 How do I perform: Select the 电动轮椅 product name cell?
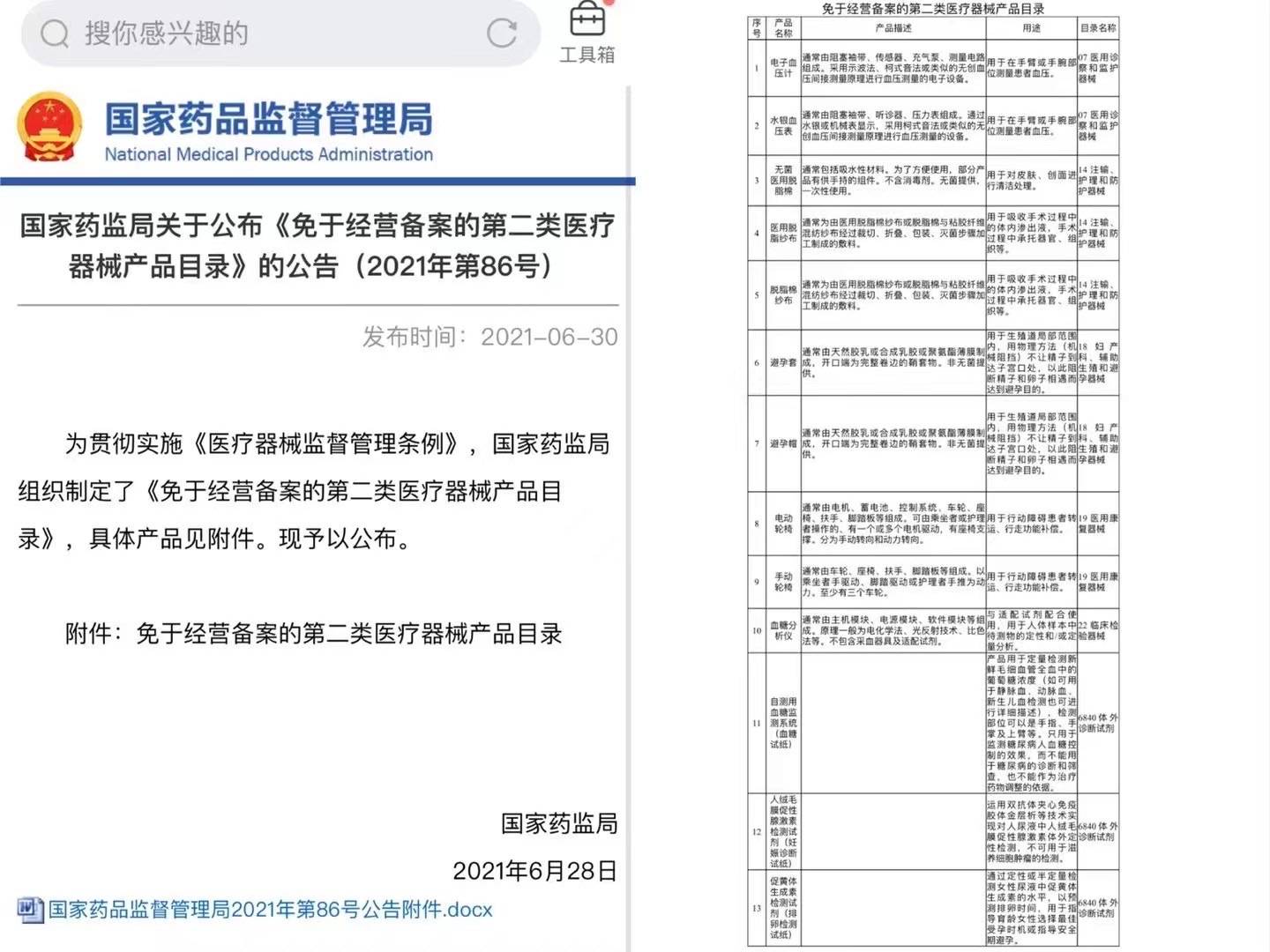783,524
